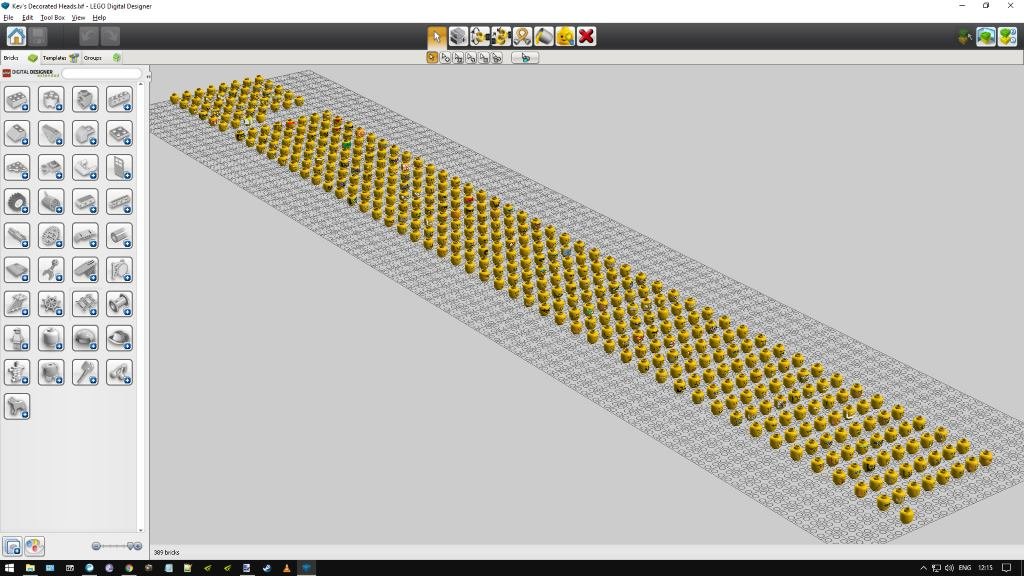Open the Groups tab
This screenshot has height=576, width=1024.
93,58
